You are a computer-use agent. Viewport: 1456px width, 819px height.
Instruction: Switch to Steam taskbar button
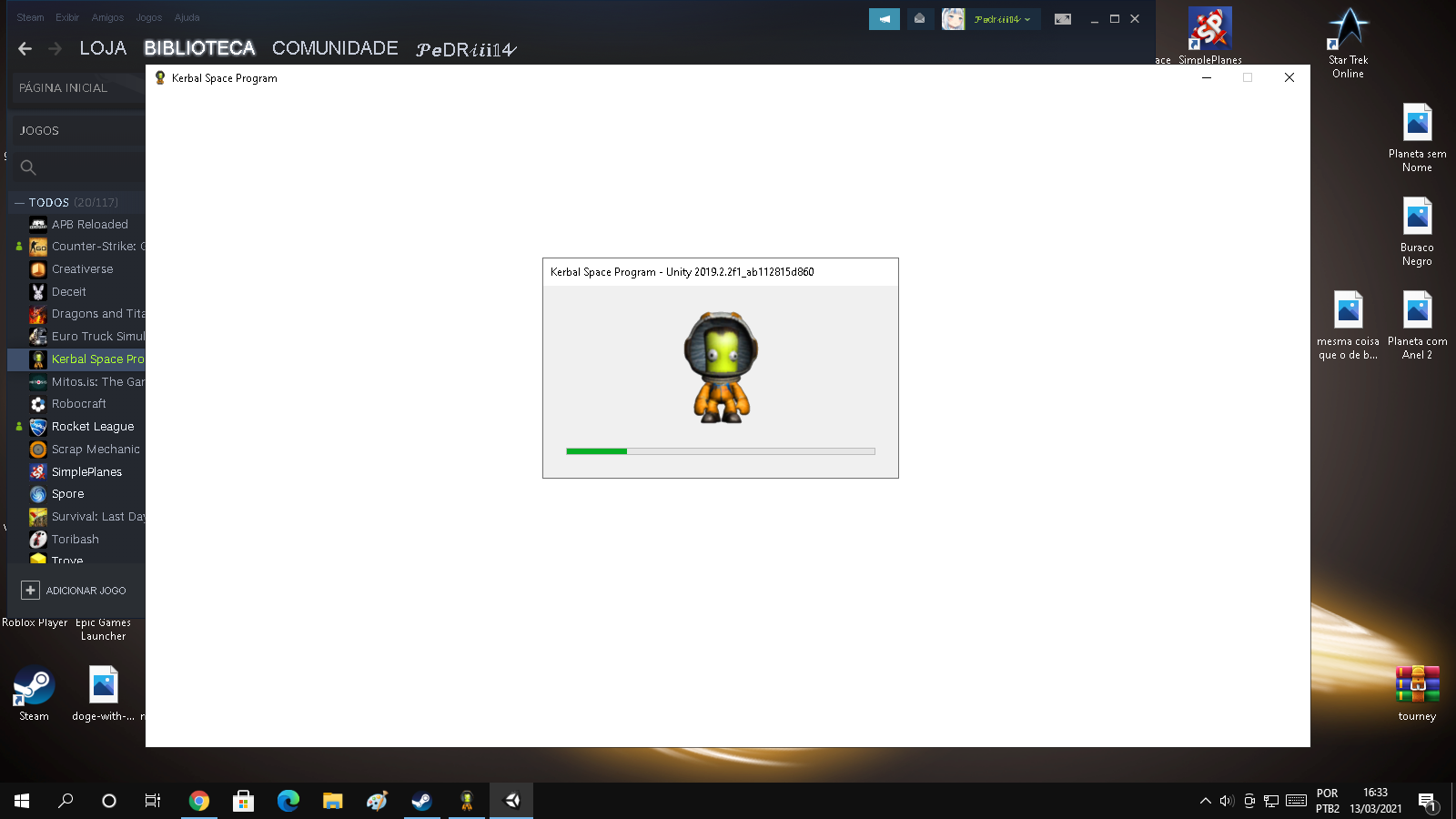click(x=421, y=801)
